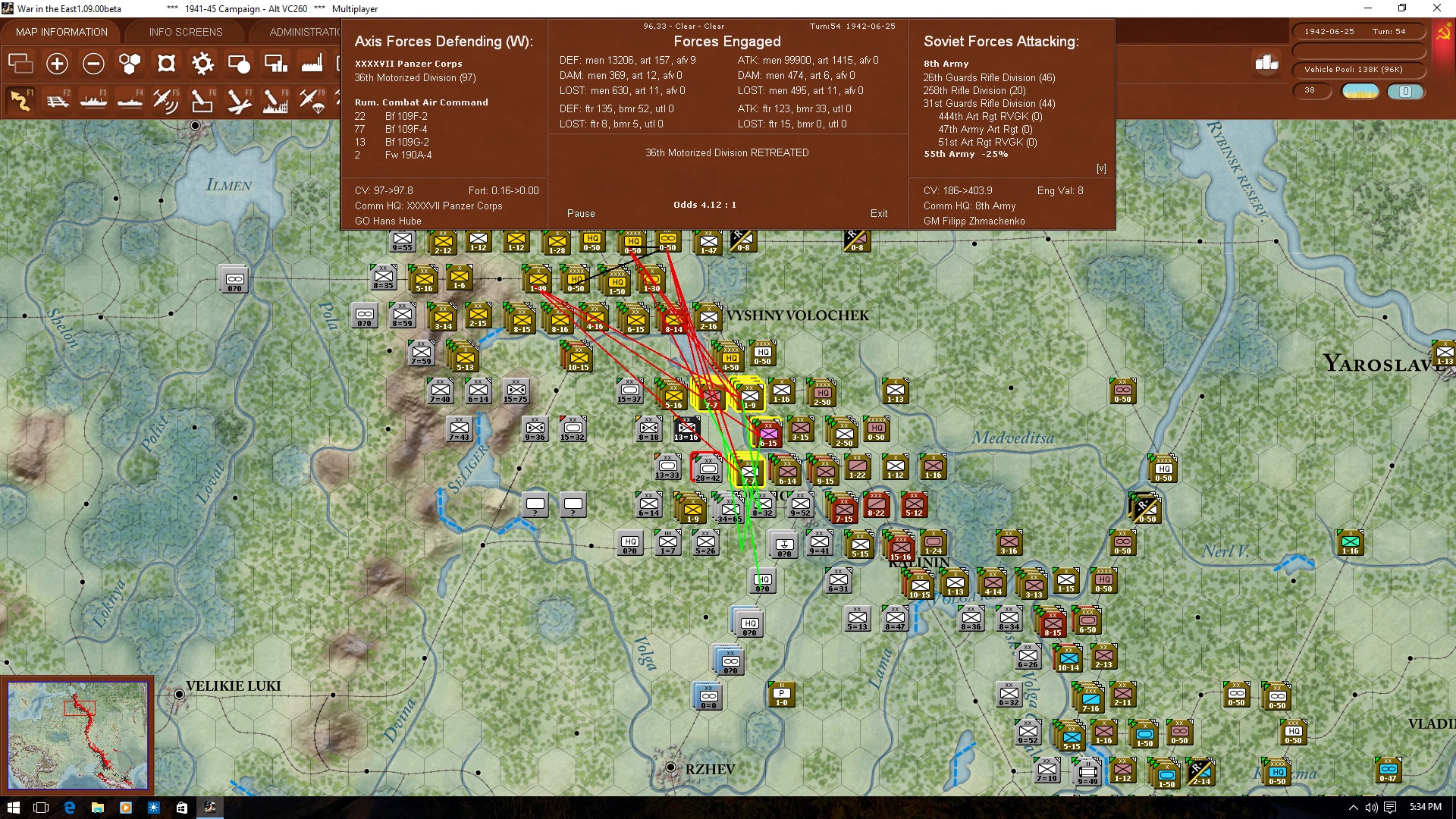This screenshot has height=819, width=1456.
Task: Toggle the unit bar-chart overlay icon
Action: click(x=275, y=64)
